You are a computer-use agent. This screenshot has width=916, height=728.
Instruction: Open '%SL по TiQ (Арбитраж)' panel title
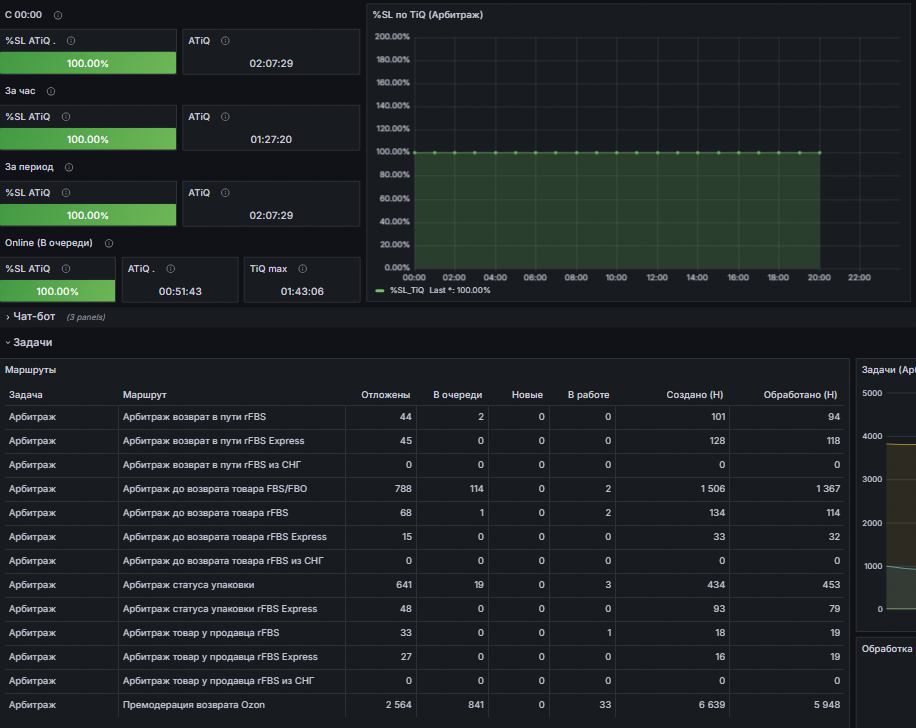[428, 15]
